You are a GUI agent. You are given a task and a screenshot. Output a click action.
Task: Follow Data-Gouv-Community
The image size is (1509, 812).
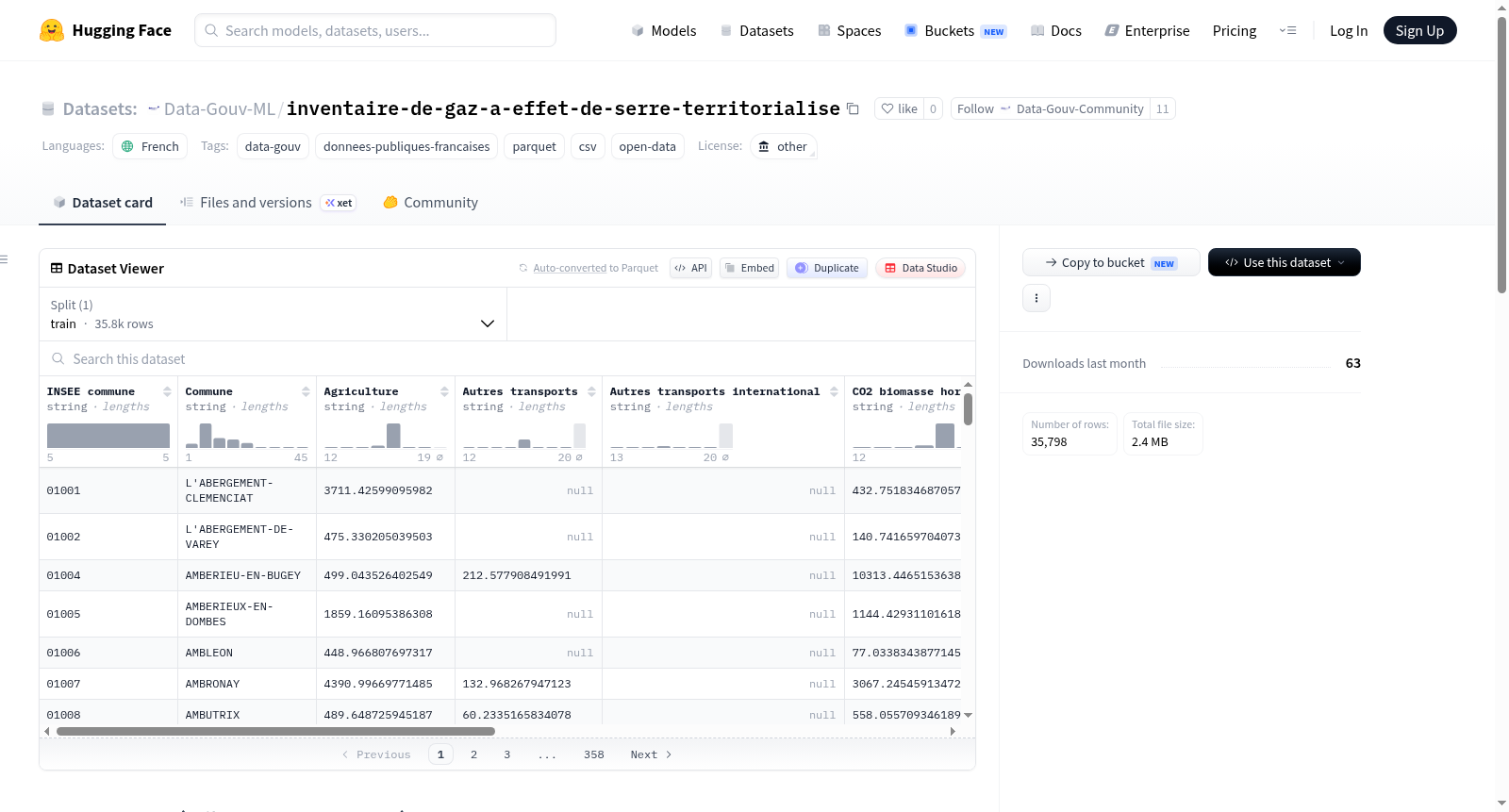pyautogui.click(x=1051, y=108)
